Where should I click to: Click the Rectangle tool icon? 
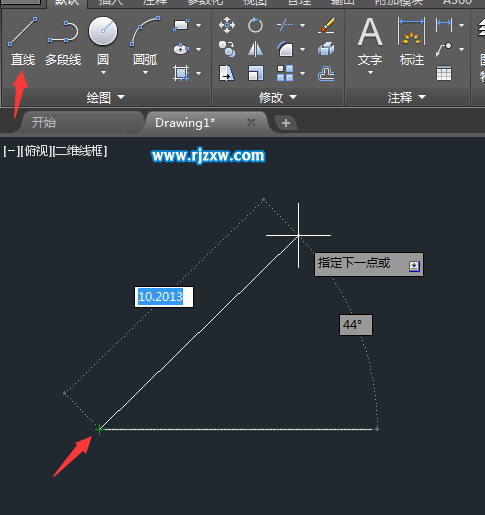point(181,25)
